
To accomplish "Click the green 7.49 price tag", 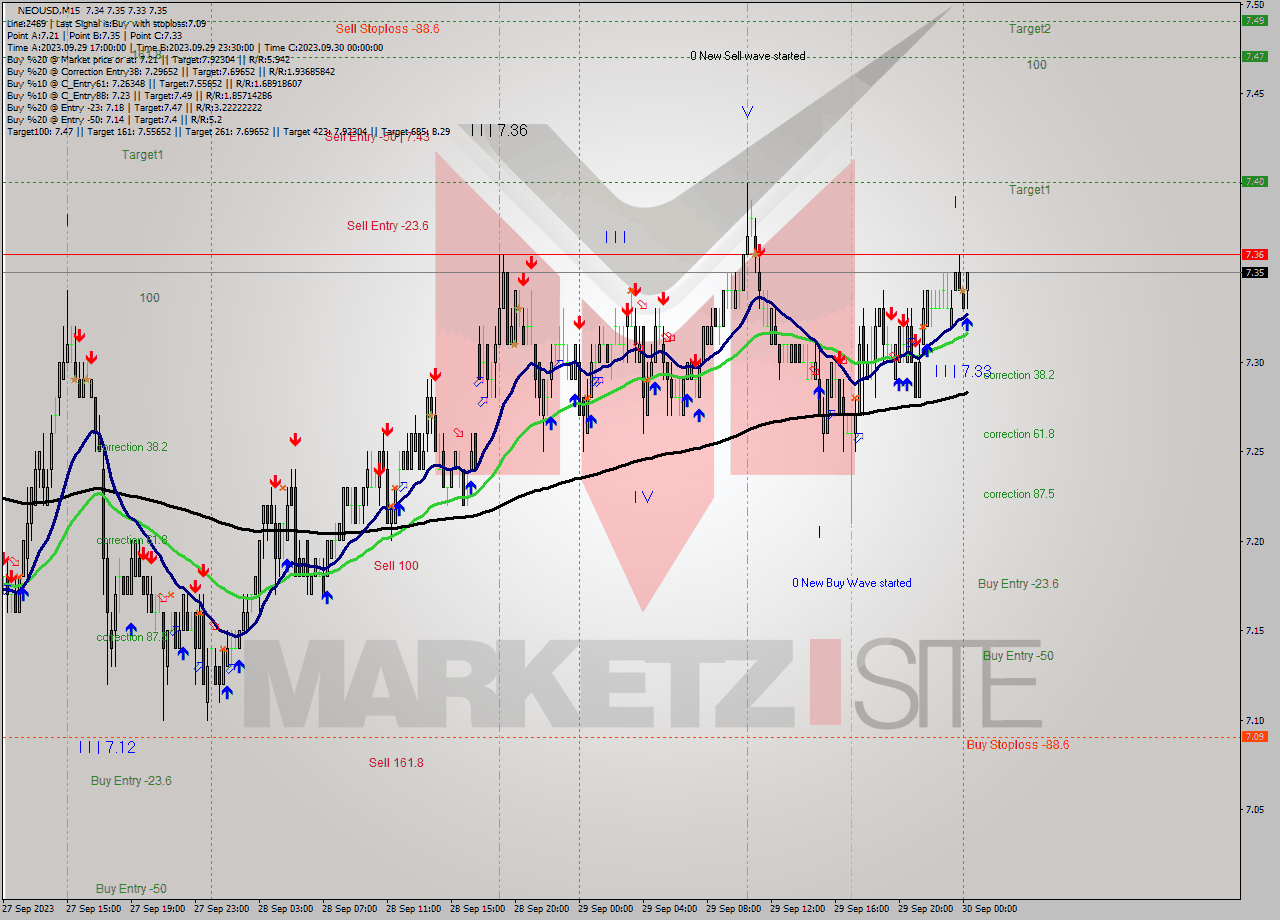I will click(x=1254, y=20).
